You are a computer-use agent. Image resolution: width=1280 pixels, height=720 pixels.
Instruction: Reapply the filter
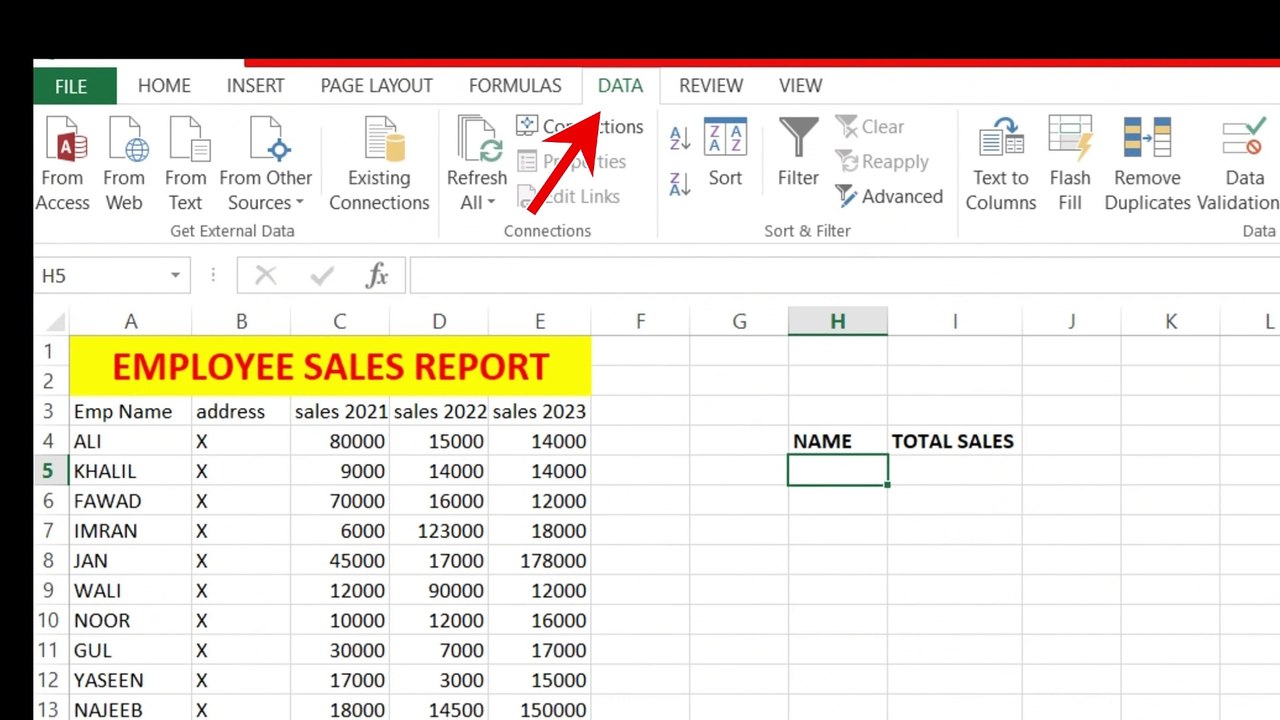(x=882, y=162)
